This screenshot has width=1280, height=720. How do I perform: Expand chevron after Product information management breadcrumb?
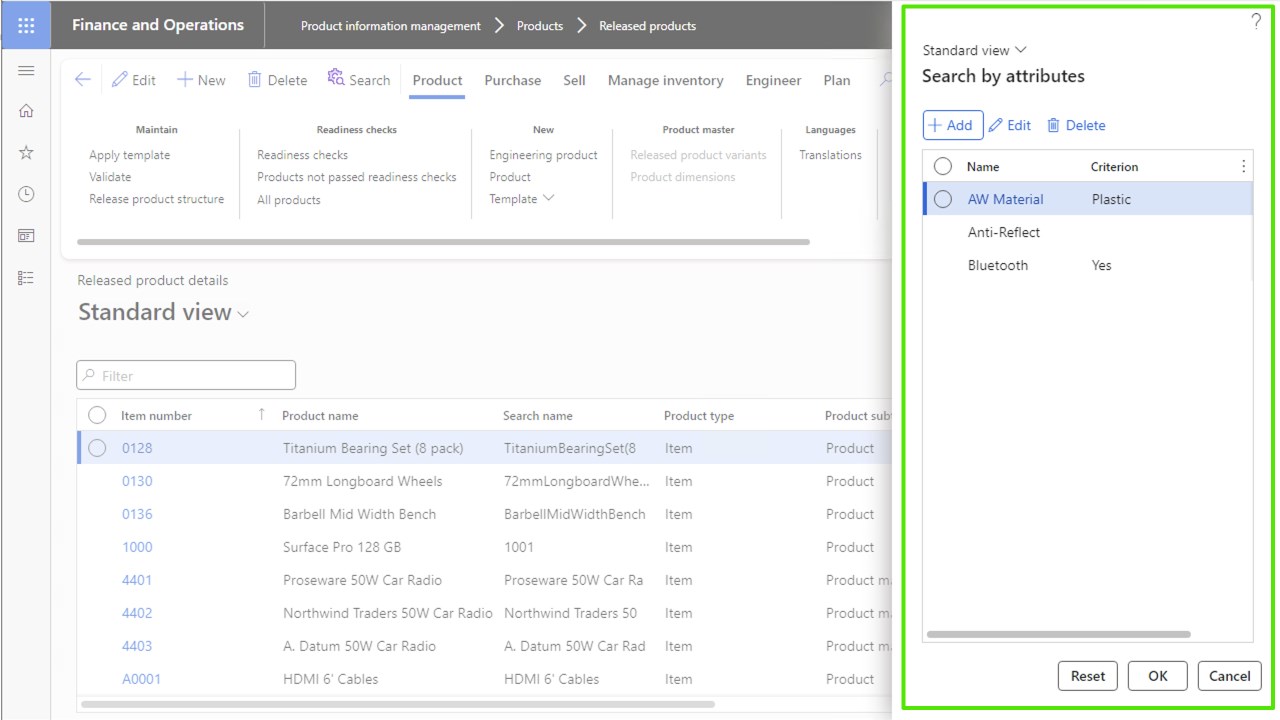pyautogui.click(x=499, y=26)
